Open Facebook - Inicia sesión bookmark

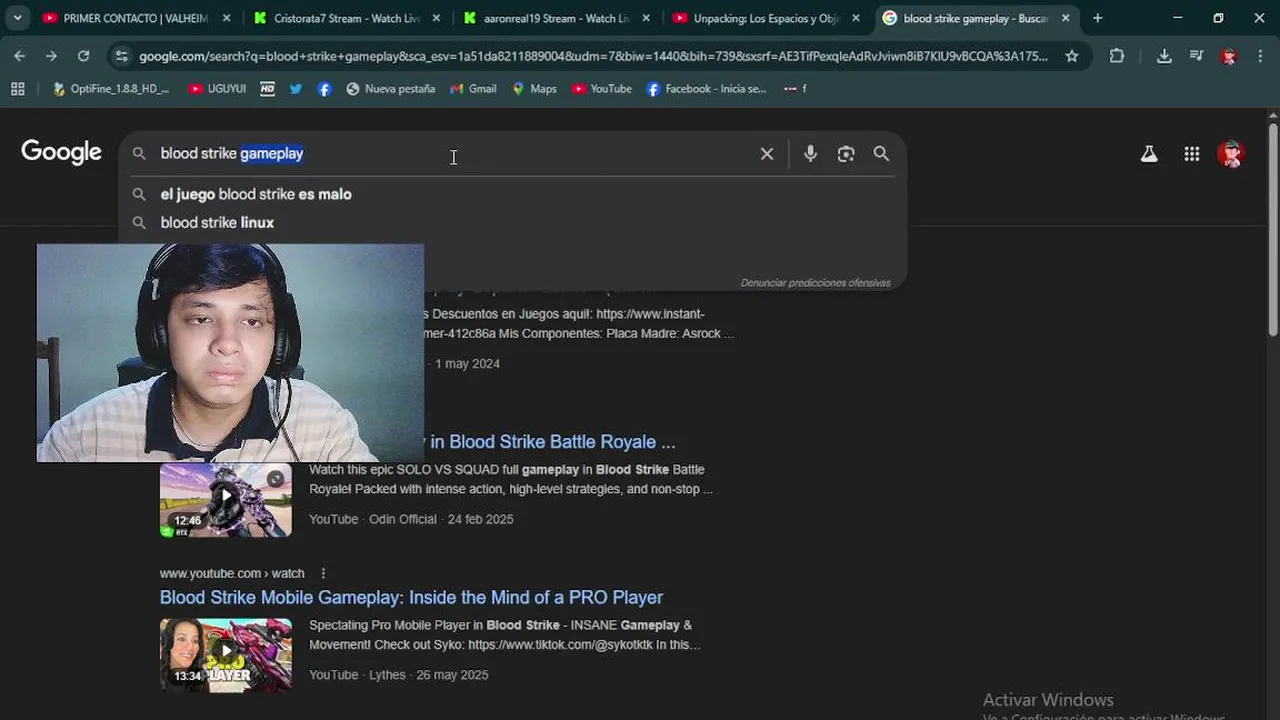pos(706,89)
